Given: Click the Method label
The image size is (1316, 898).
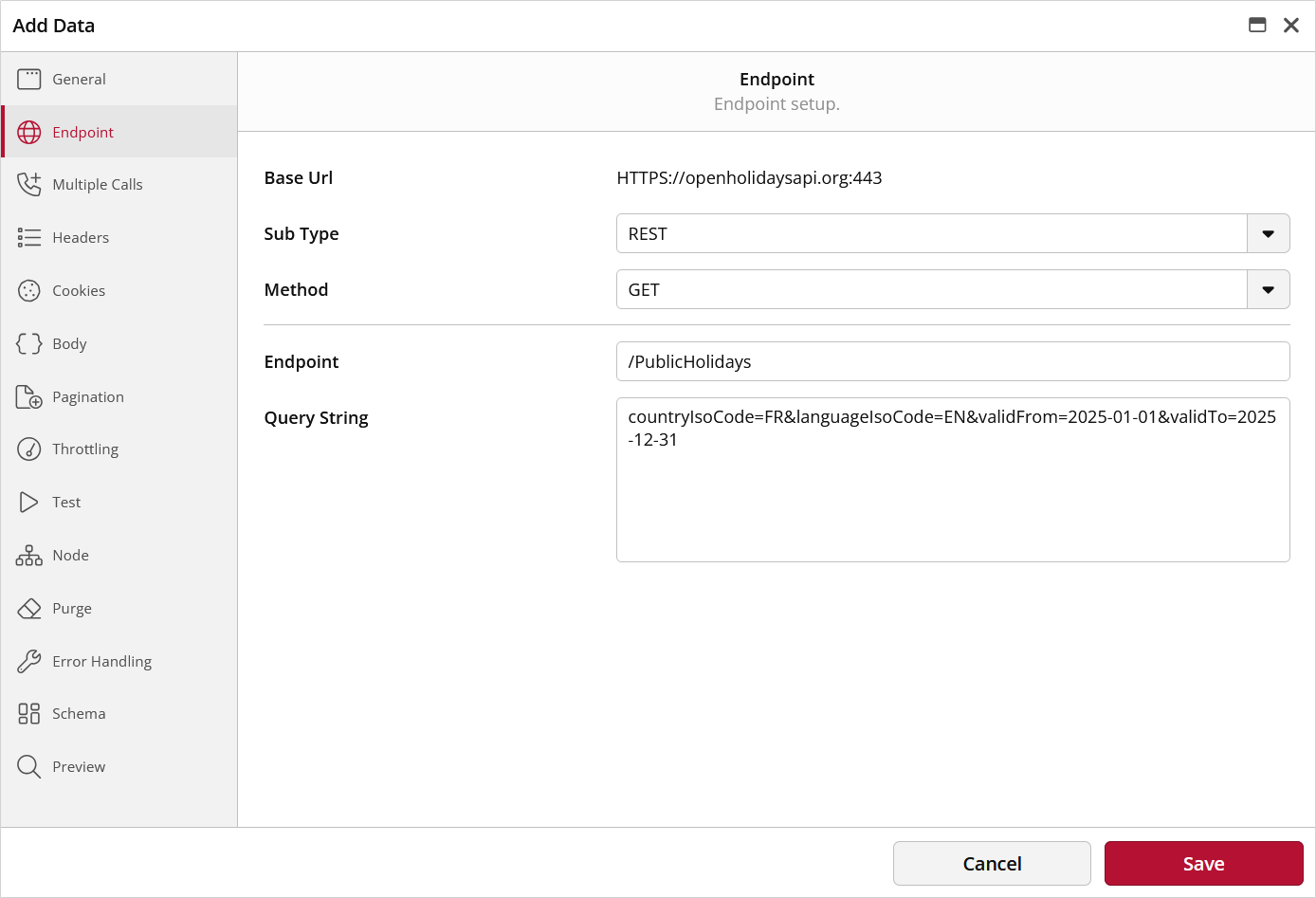Looking at the screenshot, I should [296, 289].
